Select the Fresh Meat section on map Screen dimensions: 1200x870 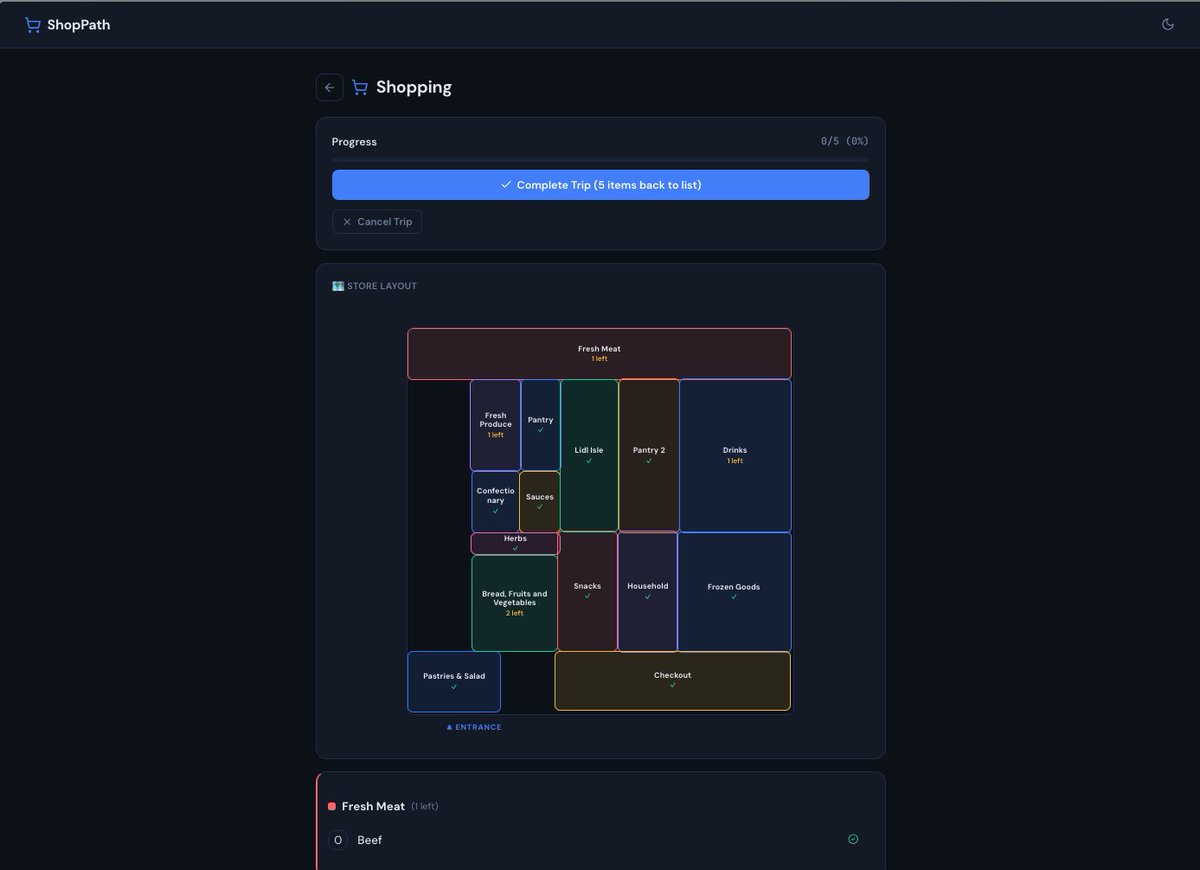click(599, 354)
